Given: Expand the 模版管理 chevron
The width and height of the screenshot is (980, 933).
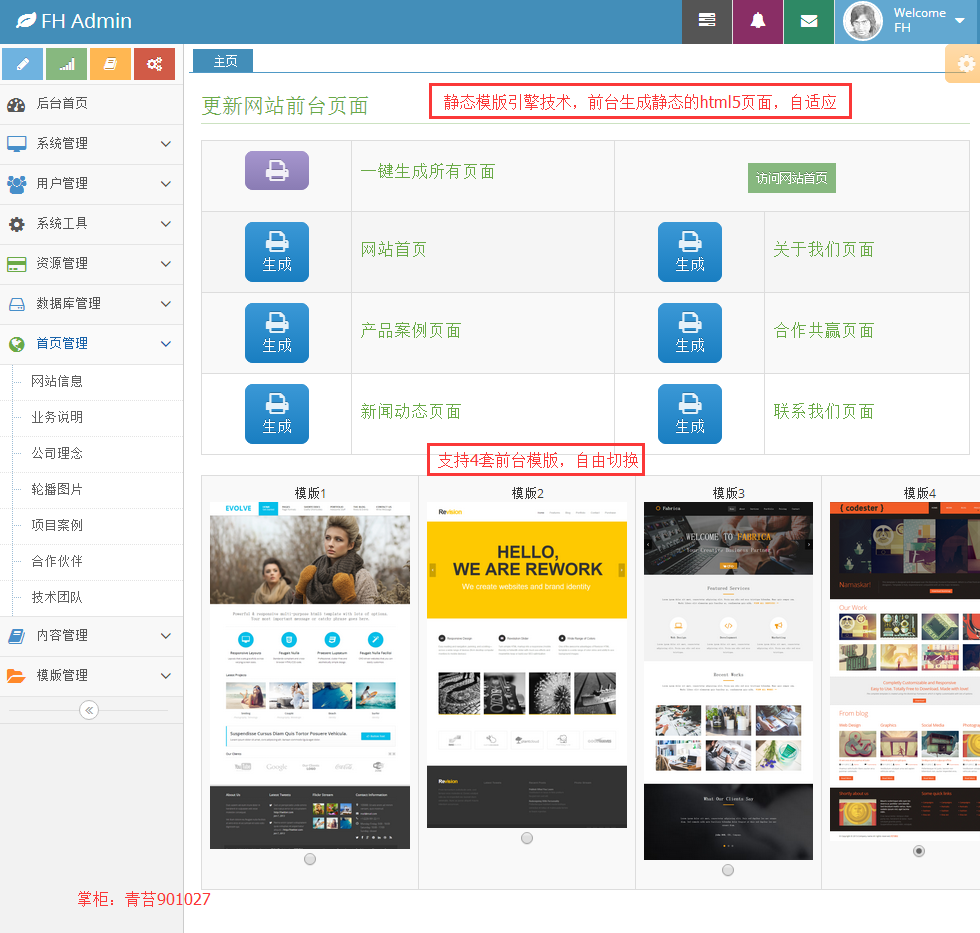Looking at the screenshot, I should pos(166,676).
